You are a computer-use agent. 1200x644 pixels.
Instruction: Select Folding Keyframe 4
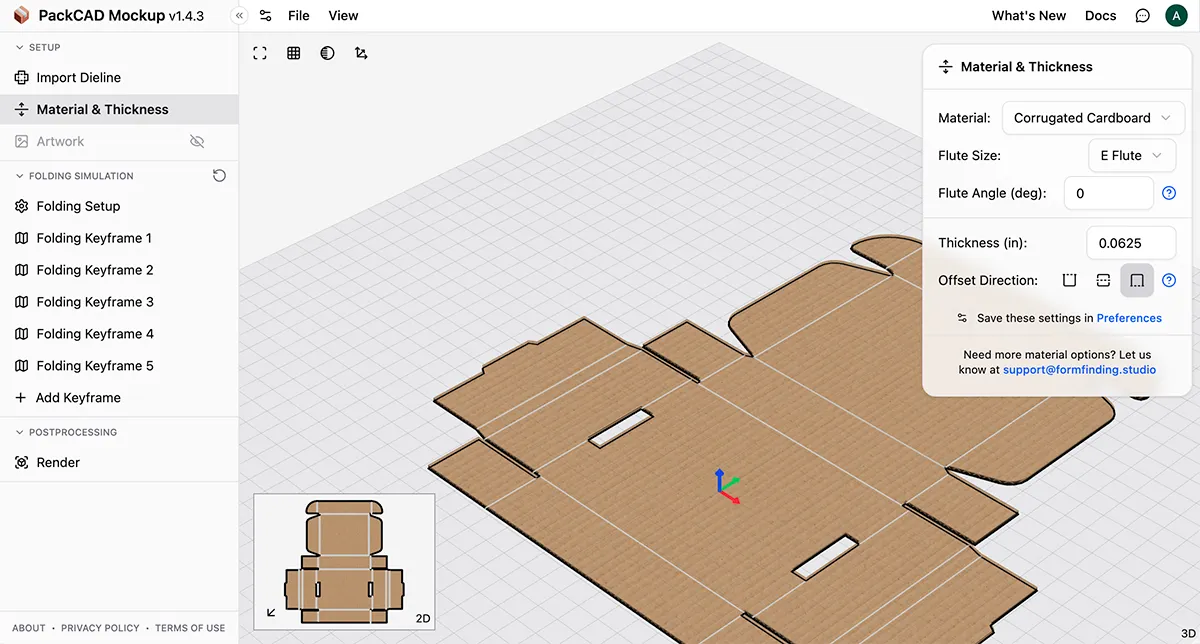point(119,334)
